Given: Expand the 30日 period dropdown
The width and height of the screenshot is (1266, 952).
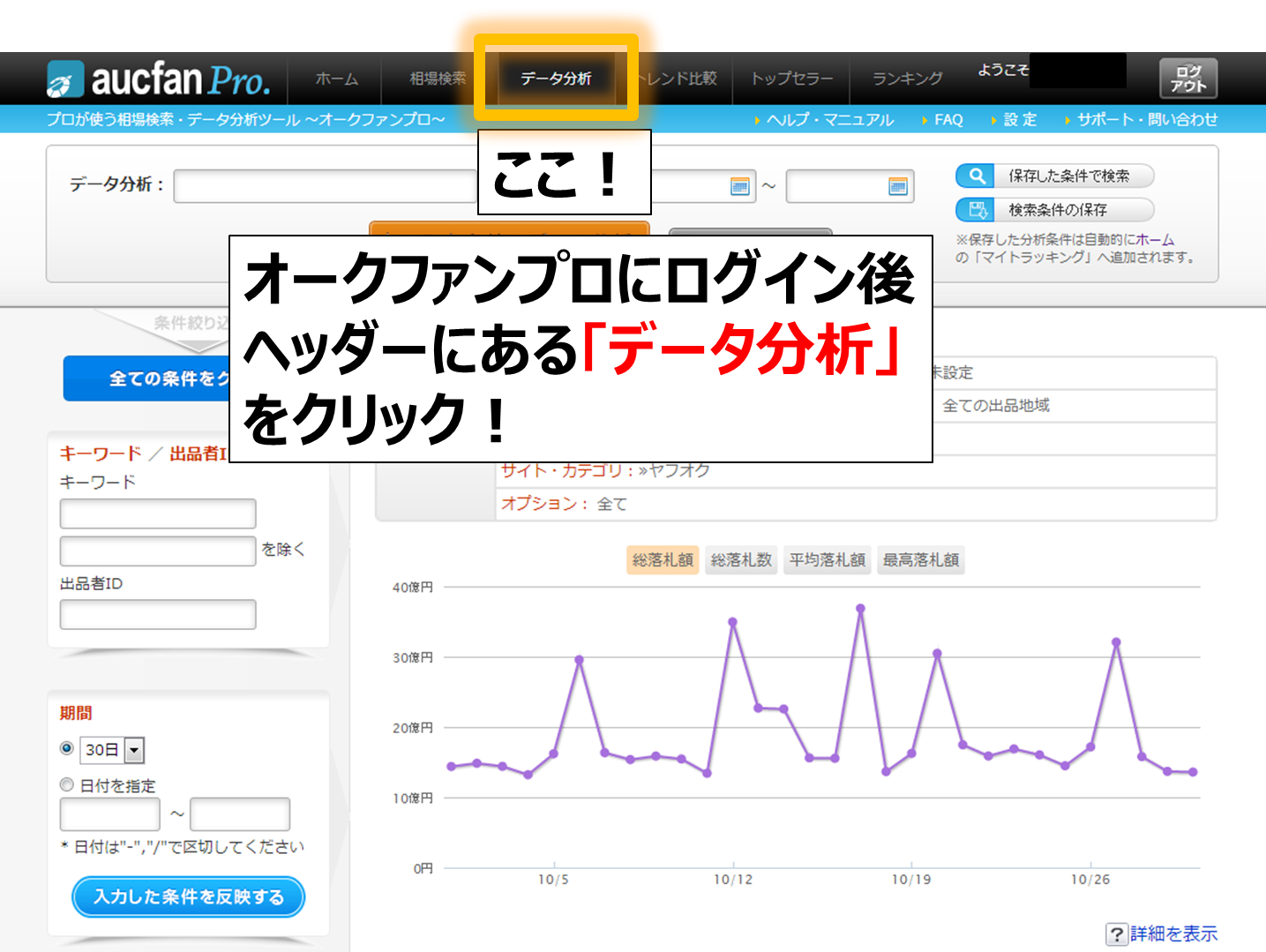Looking at the screenshot, I should click(134, 750).
